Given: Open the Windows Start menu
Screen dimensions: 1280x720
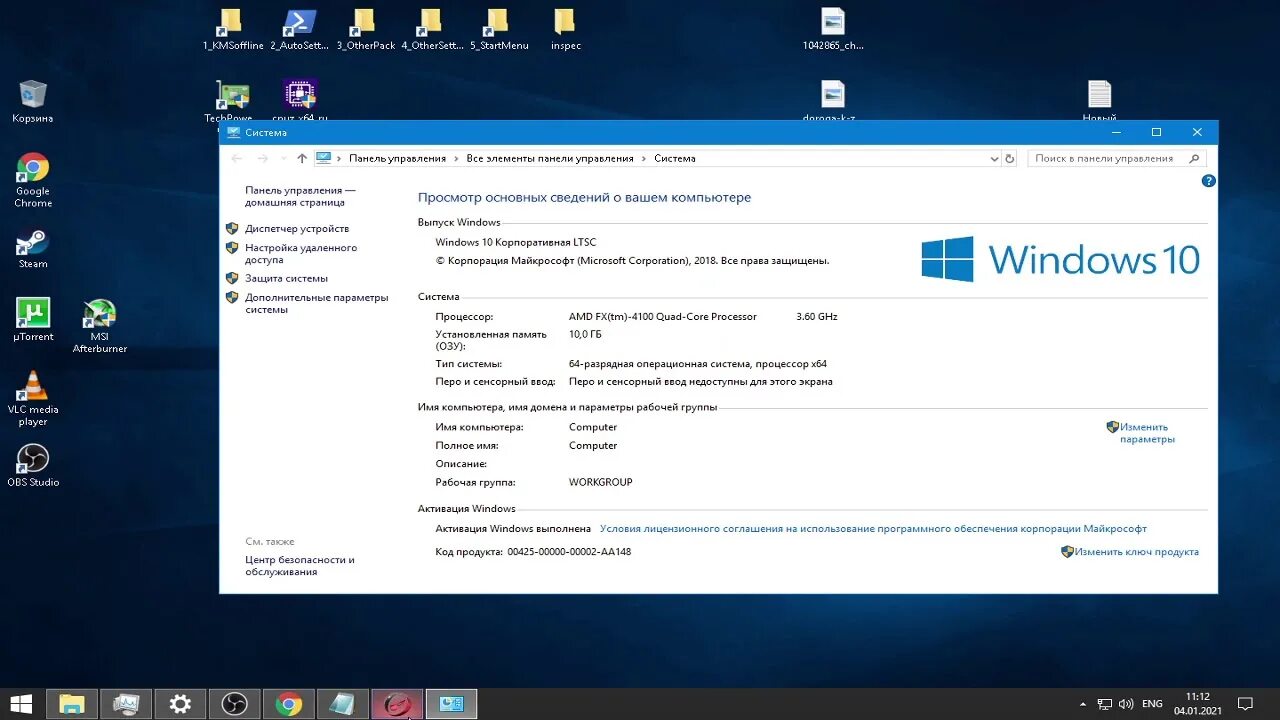Looking at the screenshot, I should pos(20,704).
